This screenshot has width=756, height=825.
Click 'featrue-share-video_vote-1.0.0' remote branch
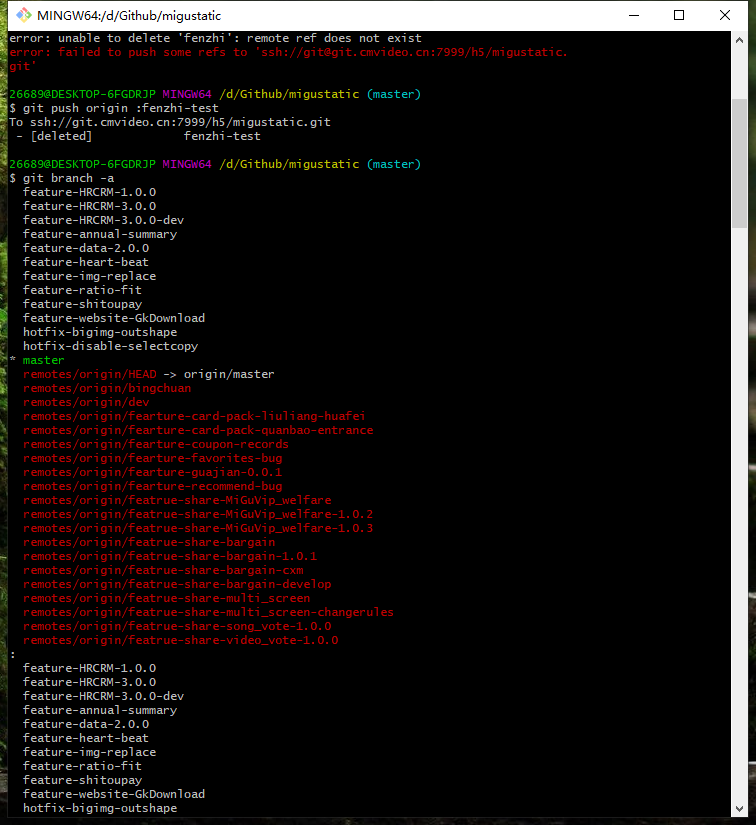180,640
